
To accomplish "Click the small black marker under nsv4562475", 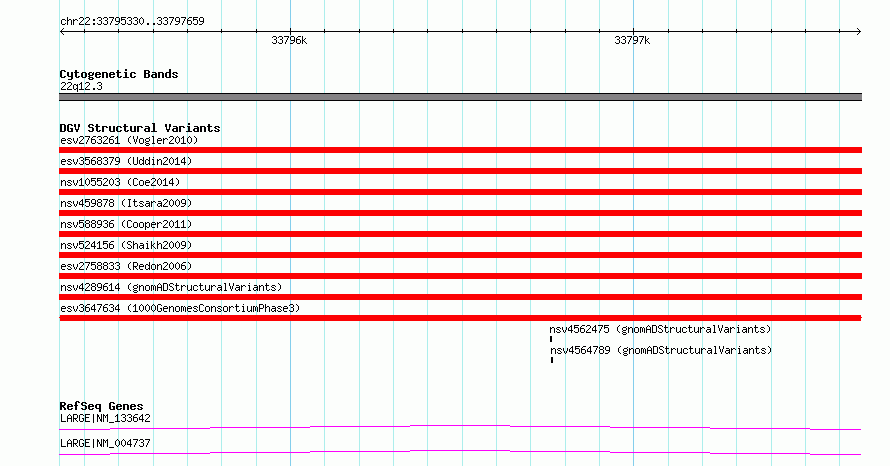I will point(551,339).
